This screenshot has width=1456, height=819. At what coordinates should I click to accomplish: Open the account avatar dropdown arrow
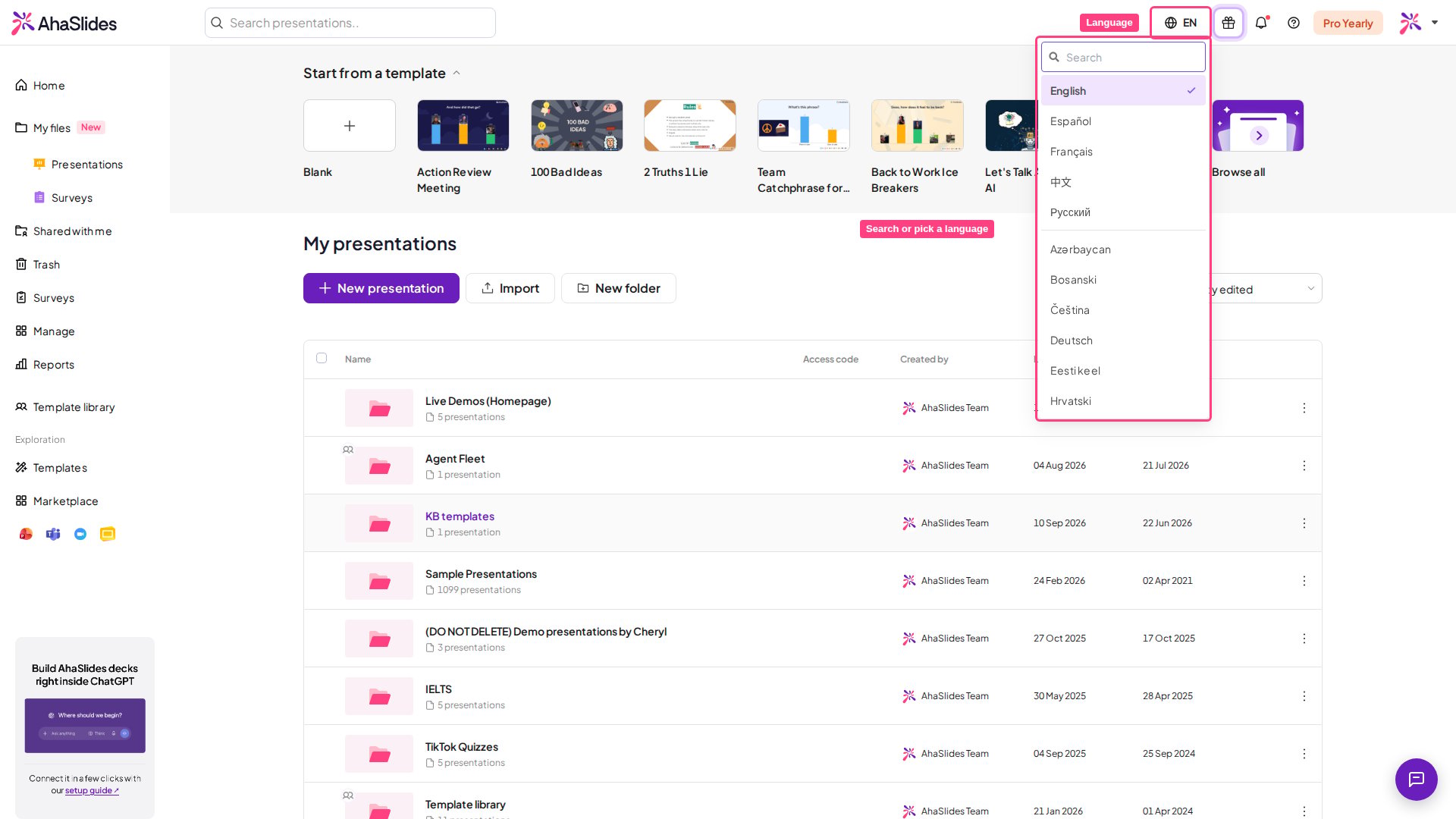[x=1435, y=23]
